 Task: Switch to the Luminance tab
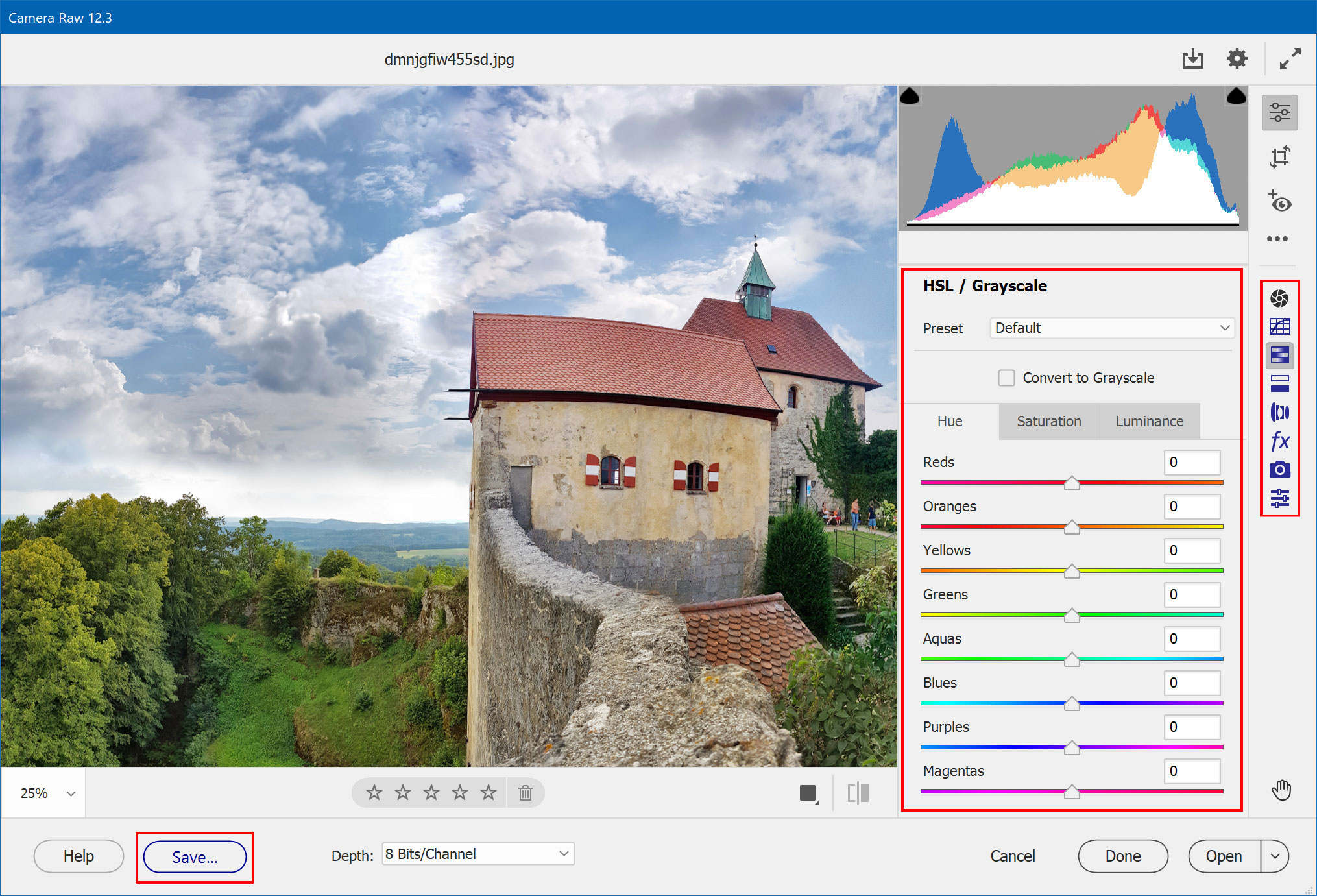(x=1149, y=421)
